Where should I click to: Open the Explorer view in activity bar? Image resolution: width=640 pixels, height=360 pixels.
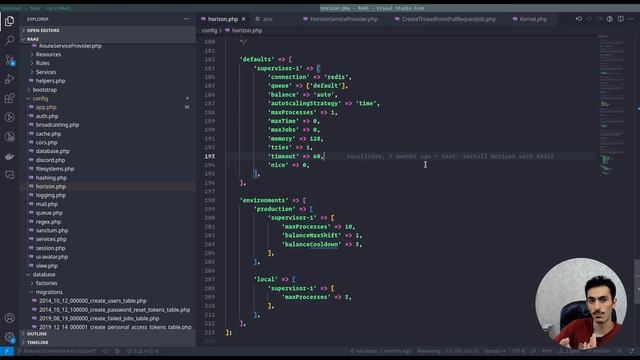click(9, 21)
